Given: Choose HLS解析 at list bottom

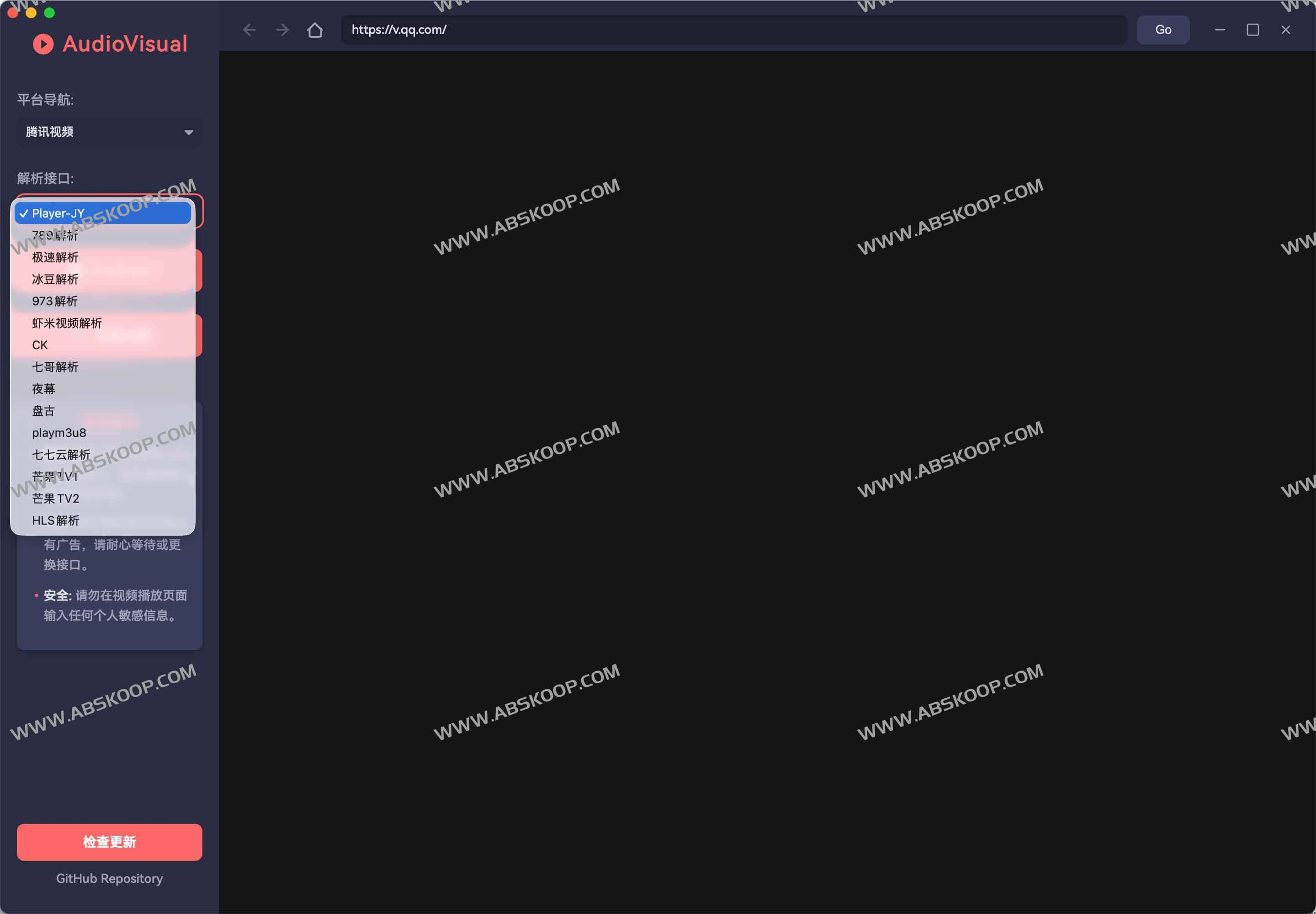Looking at the screenshot, I should click(56, 520).
